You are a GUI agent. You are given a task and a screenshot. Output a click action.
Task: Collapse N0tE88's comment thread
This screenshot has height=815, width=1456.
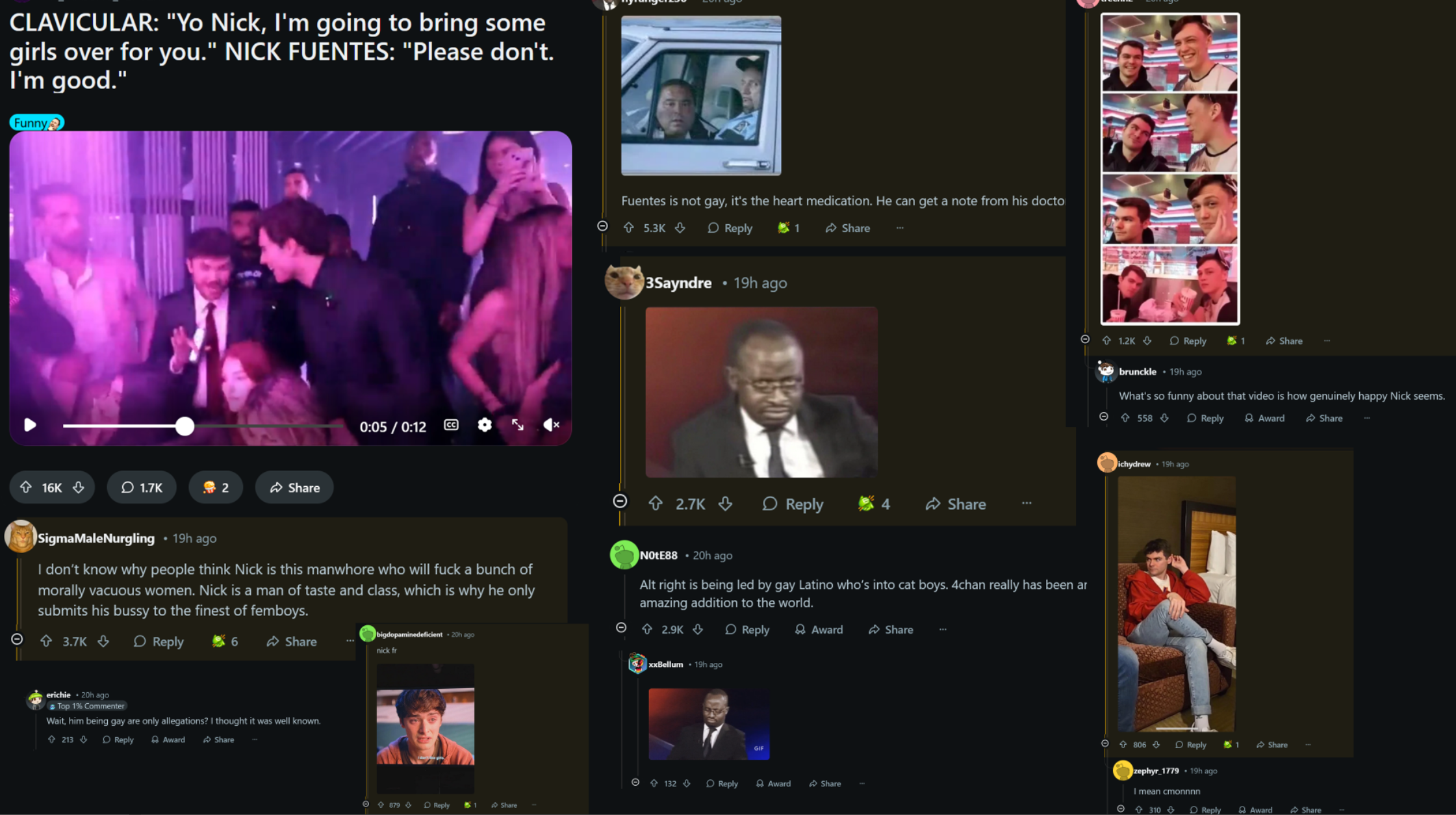[621, 628]
